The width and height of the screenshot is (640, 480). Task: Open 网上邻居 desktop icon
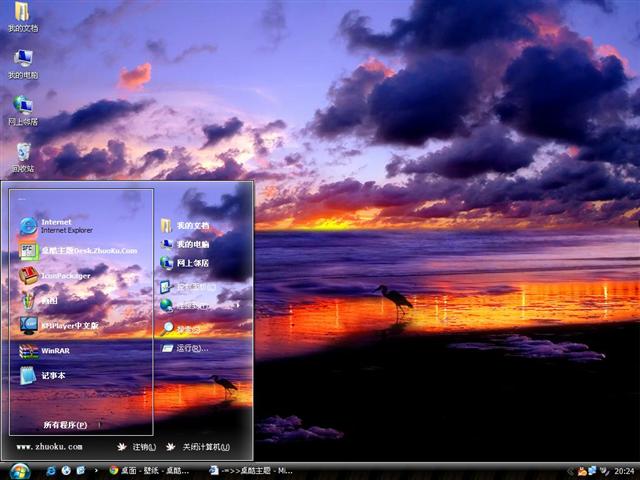coord(22,110)
